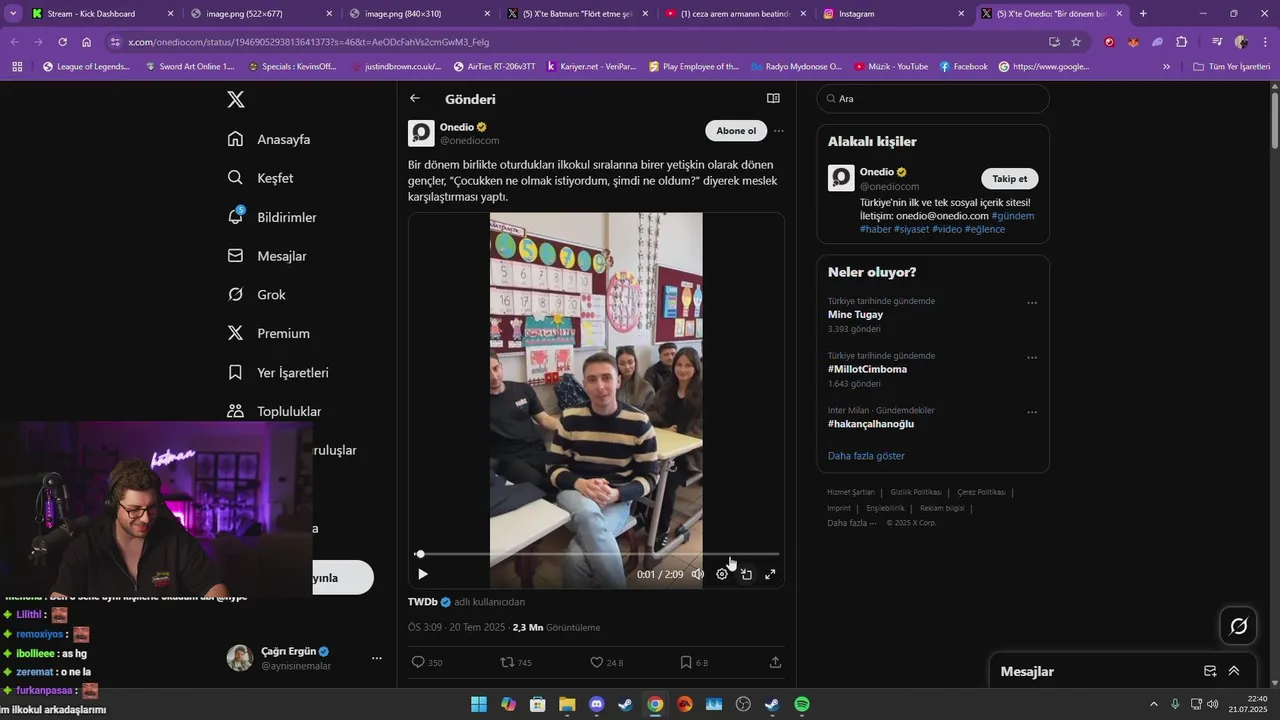Image resolution: width=1280 pixels, height=720 pixels.
Task: Open Hizmet Şartları footer link
Action: 850,492
